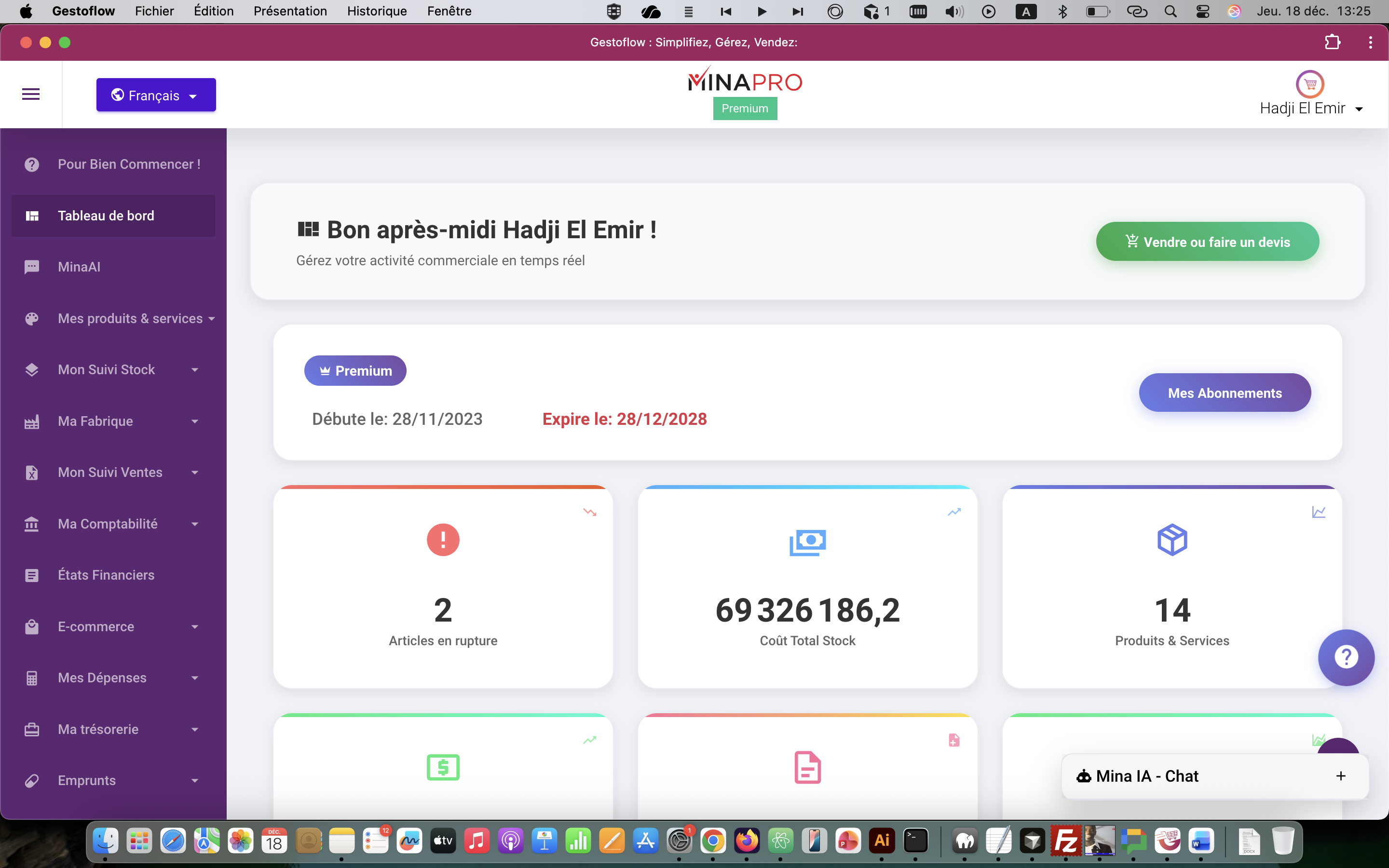Open the three-dot vertical menu in title bar
The height and width of the screenshot is (868, 1389).
(1370, 42)
